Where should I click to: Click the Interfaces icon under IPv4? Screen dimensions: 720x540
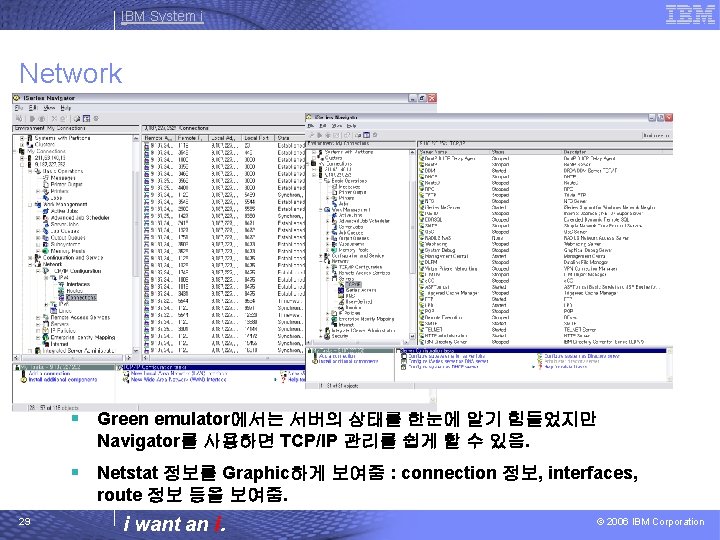click(61, 284)
